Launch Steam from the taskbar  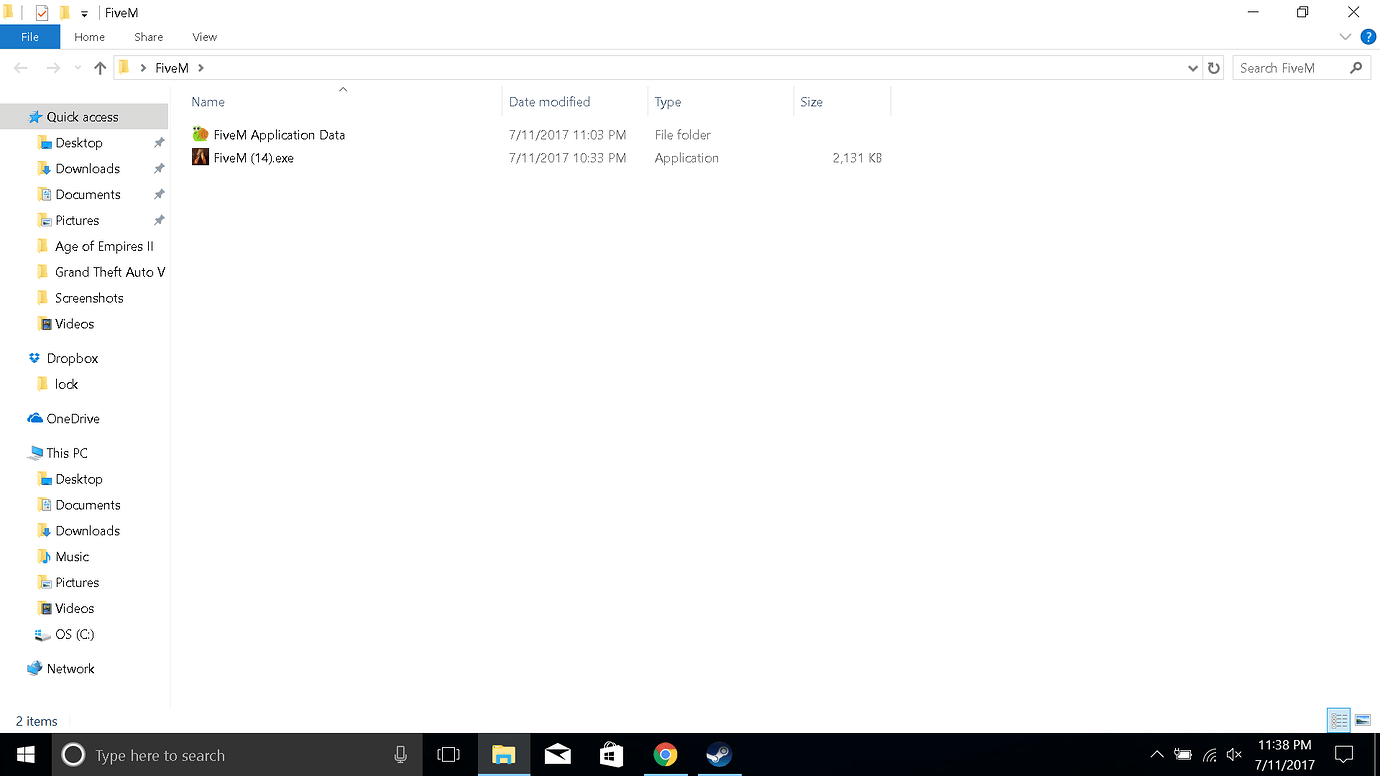tap(719, 755)
